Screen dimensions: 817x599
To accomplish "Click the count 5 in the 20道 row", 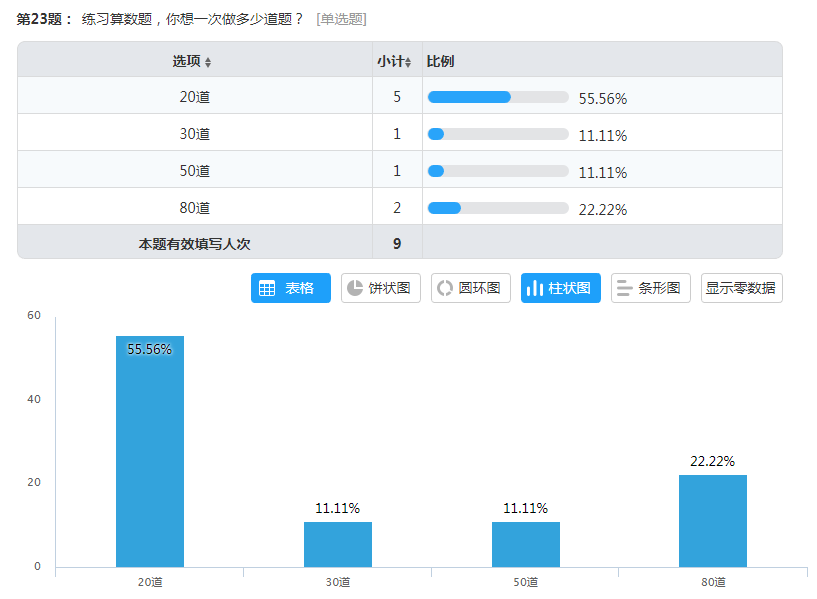I will [x=397, y=97].
